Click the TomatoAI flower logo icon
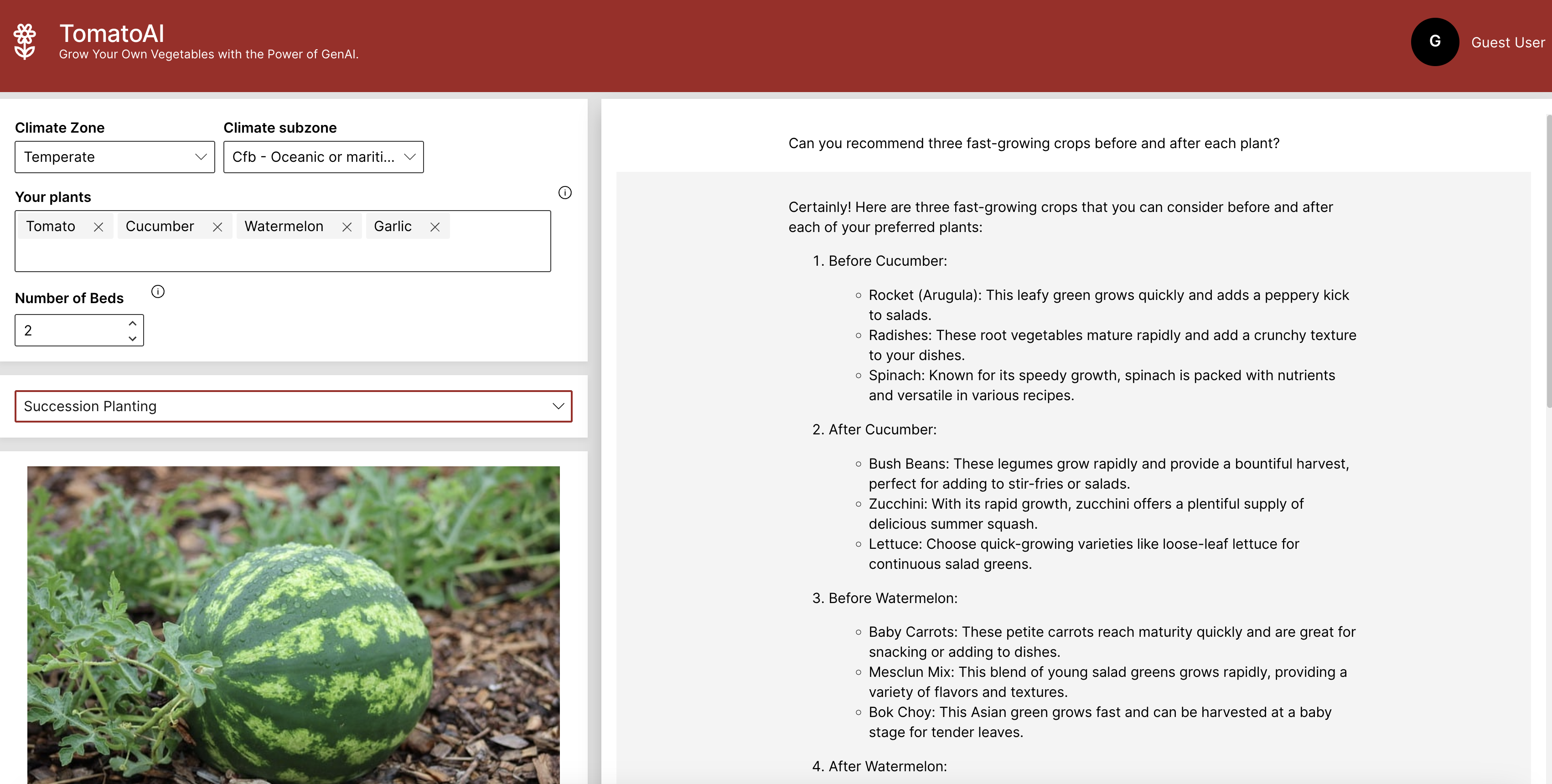The image size is (1552, 784). tap(25, 41)
